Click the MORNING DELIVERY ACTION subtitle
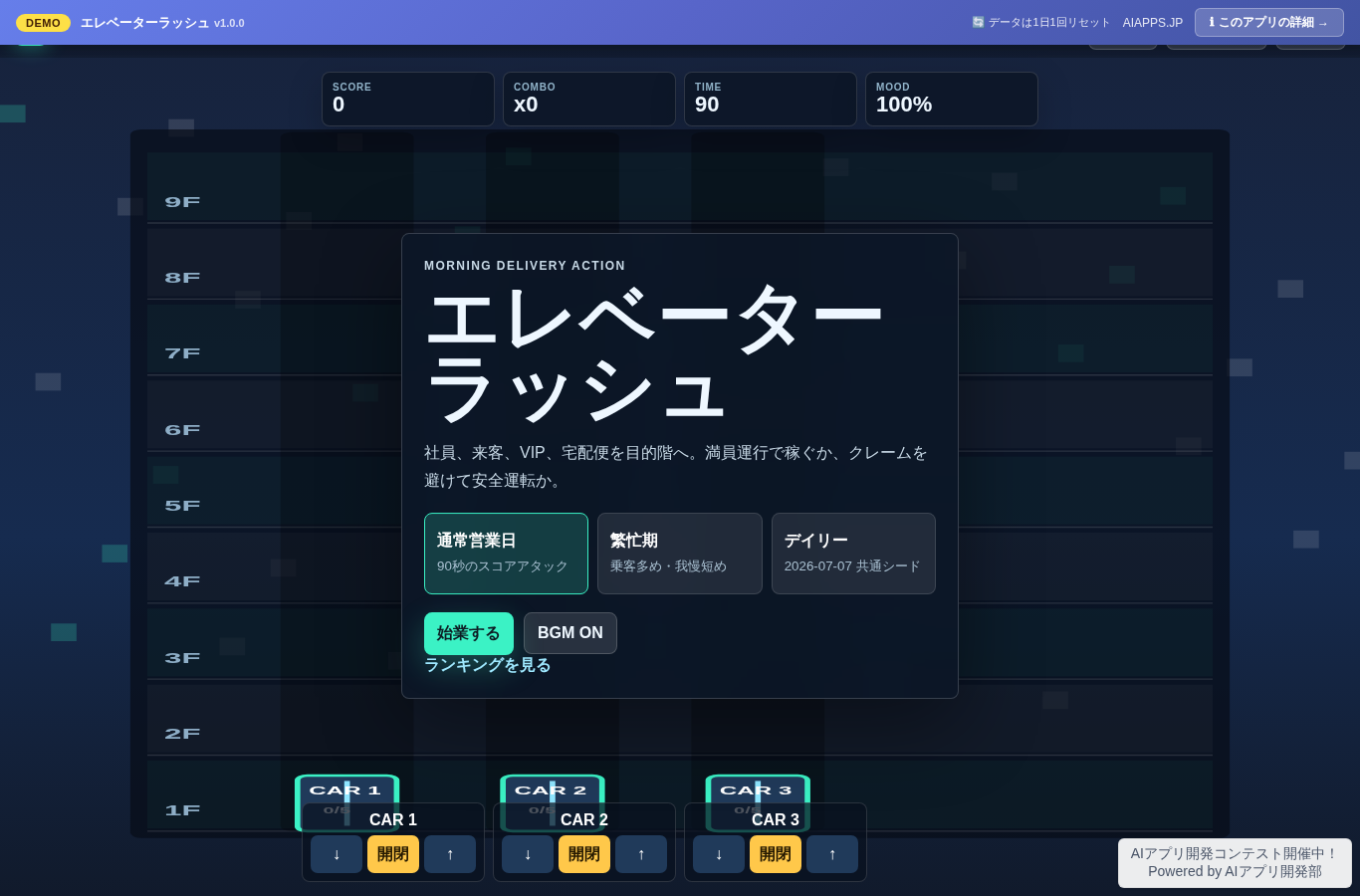 click(x=525, y=266)
